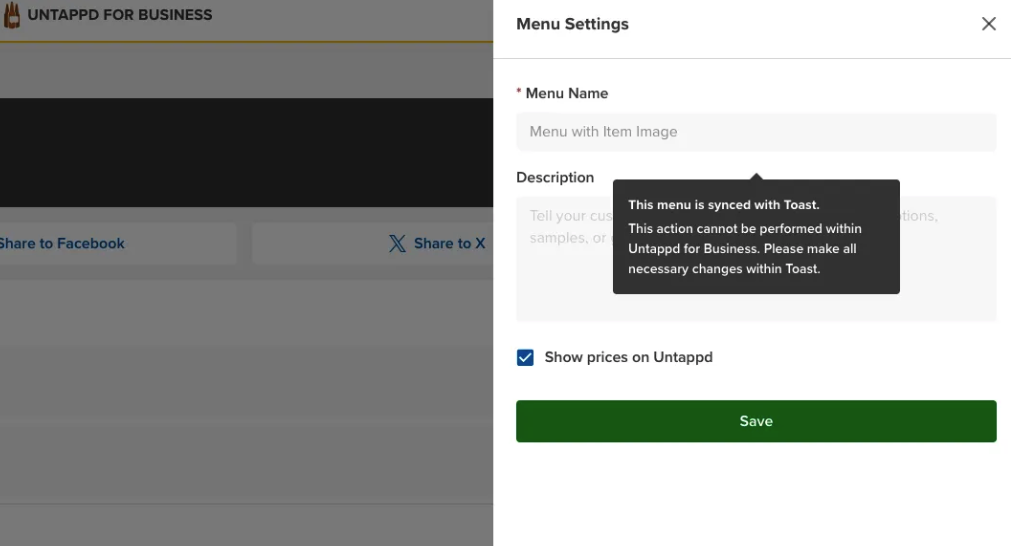The image size is (1011, 546).
Task: Click the tooltip's Toast instructions body text
Action: pos(744,249)
